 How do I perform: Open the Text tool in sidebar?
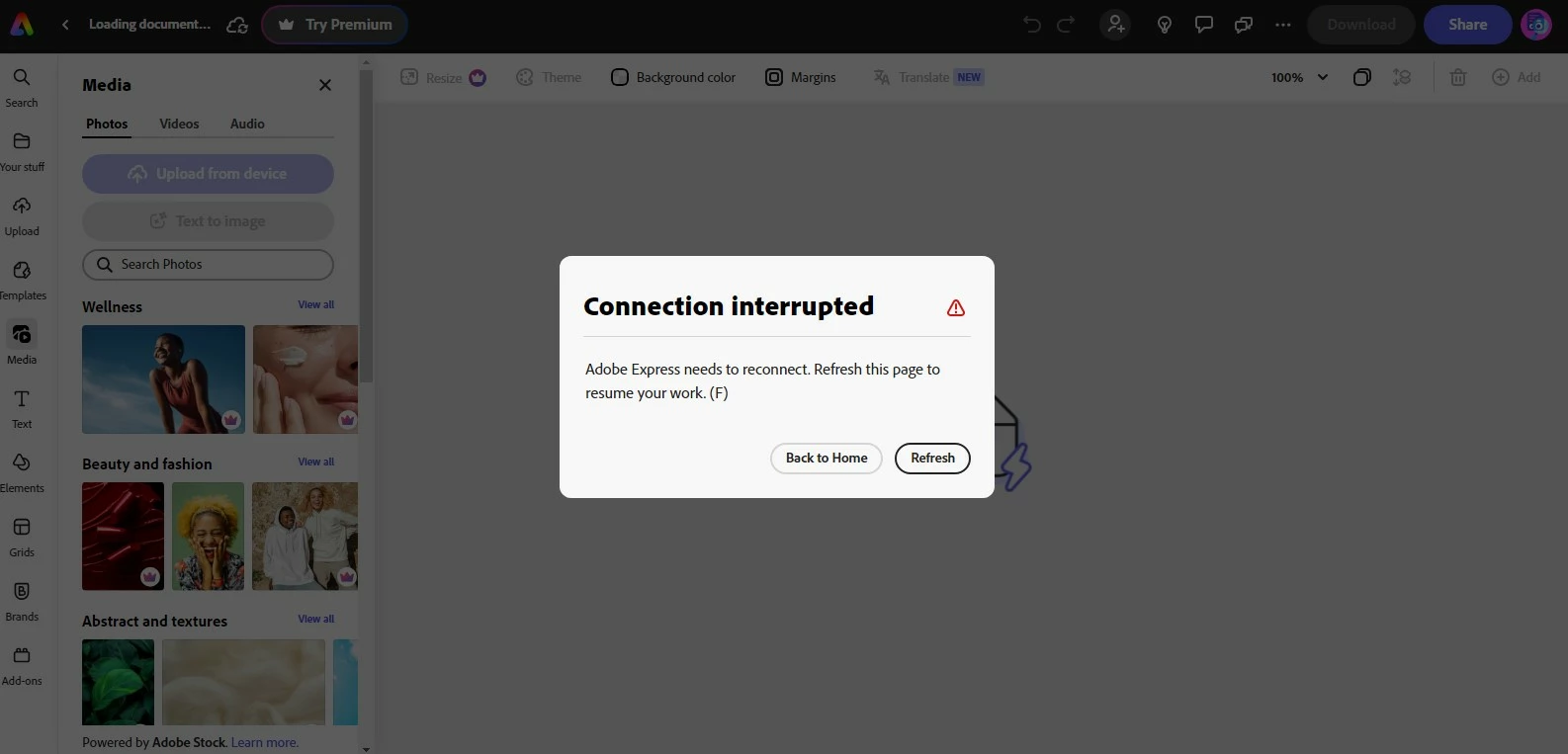tap(22, 408)
